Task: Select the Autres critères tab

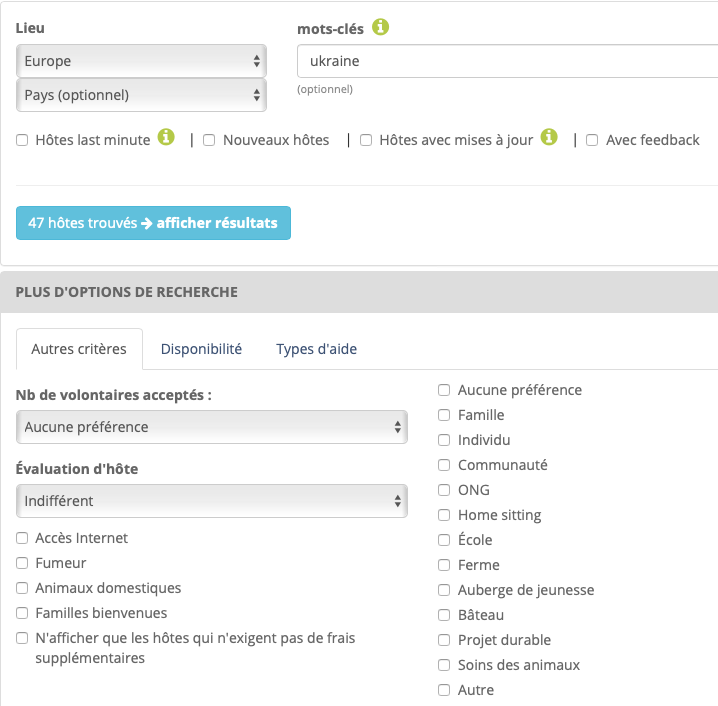Action: 79,349
